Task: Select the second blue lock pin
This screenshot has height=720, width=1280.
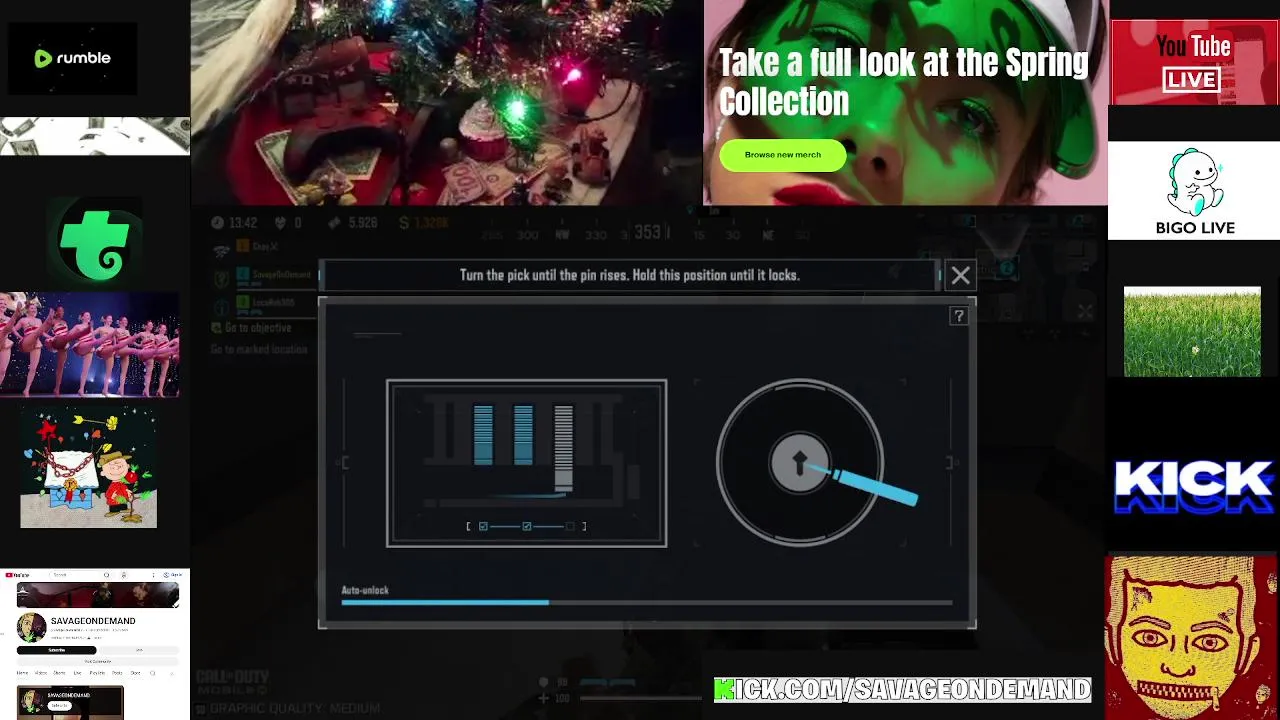Action: coord(523,435)
